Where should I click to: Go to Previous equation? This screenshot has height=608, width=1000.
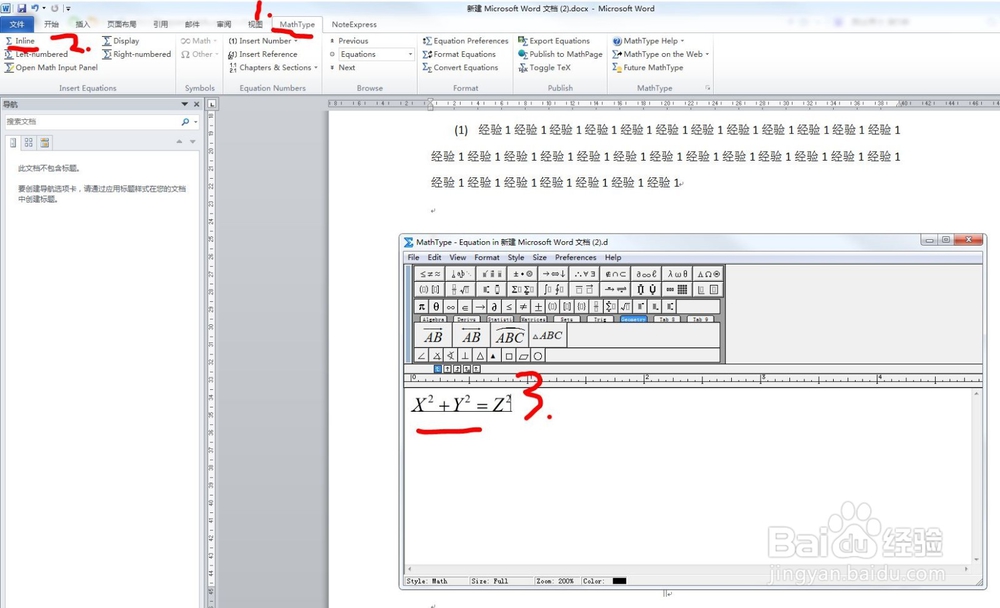click(x=349, y=41)
